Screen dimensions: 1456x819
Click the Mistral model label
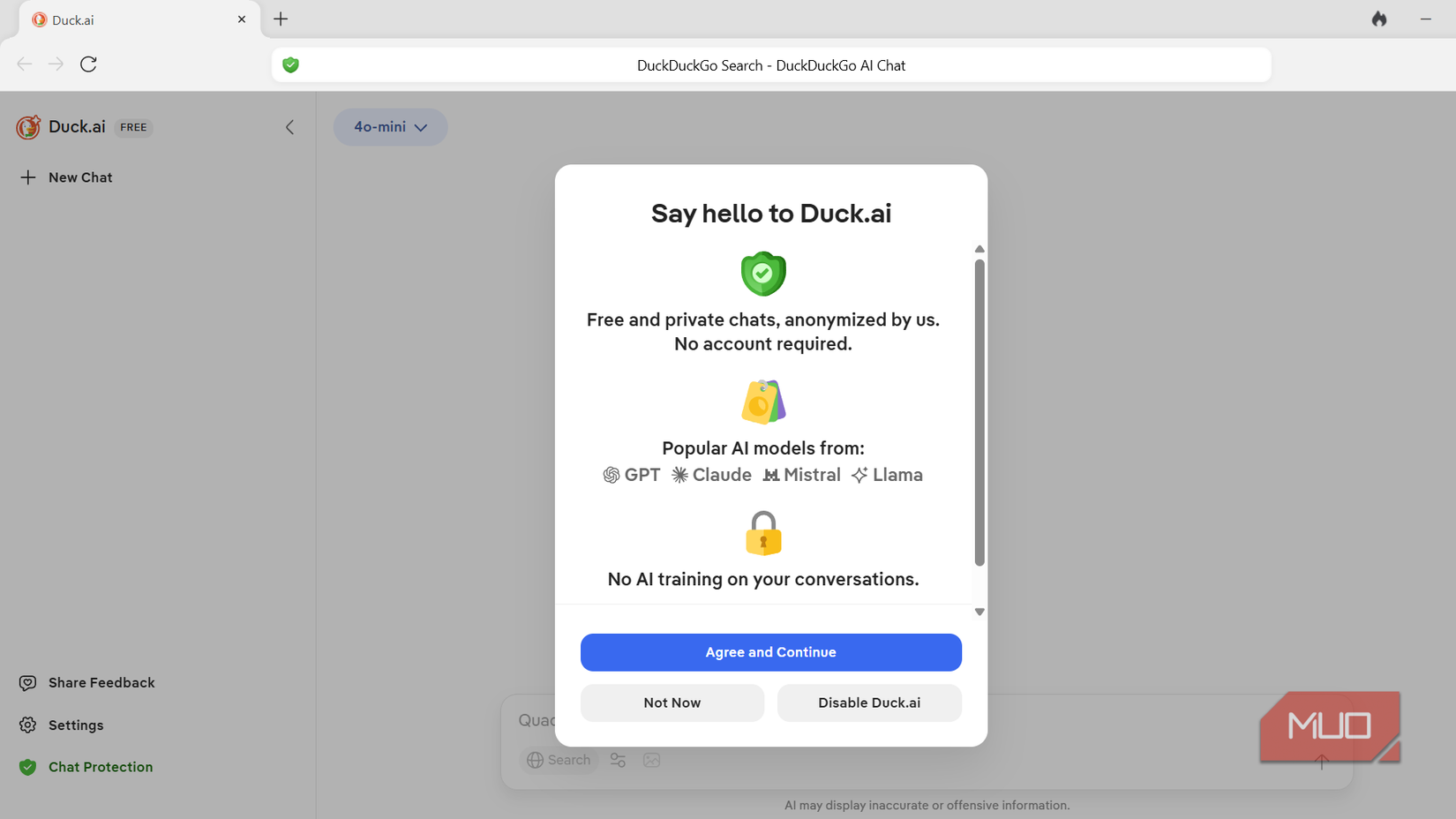click(802, 475)
